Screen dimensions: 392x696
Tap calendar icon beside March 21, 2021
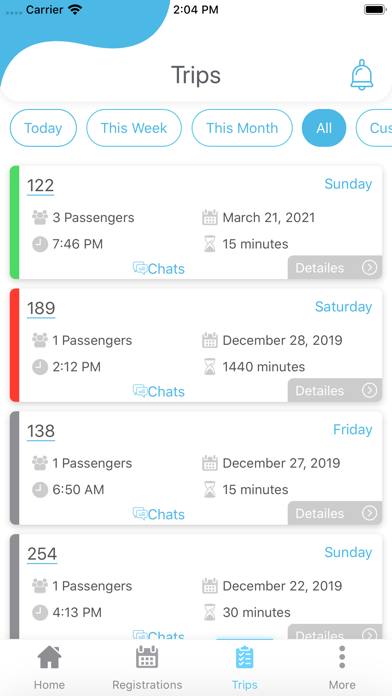210,218
